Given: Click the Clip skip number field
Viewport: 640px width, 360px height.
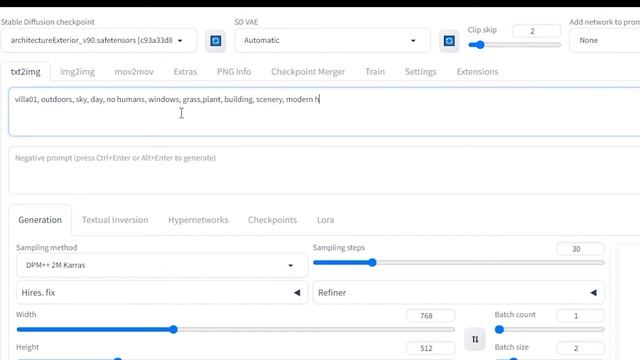Looking at the screenshot, I should [x=536, y=31].
